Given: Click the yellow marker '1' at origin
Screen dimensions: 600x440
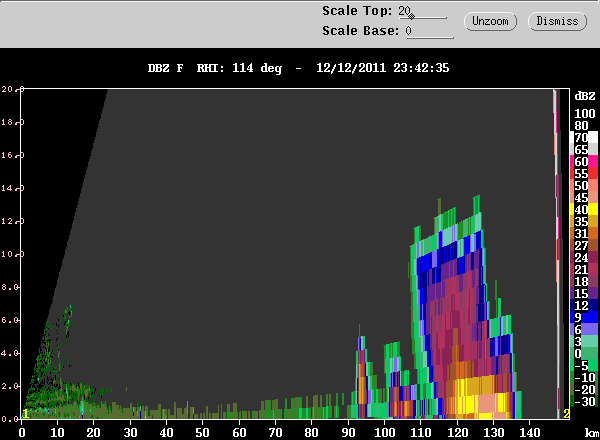Looking at the screenshot, I should pos(26,414).
